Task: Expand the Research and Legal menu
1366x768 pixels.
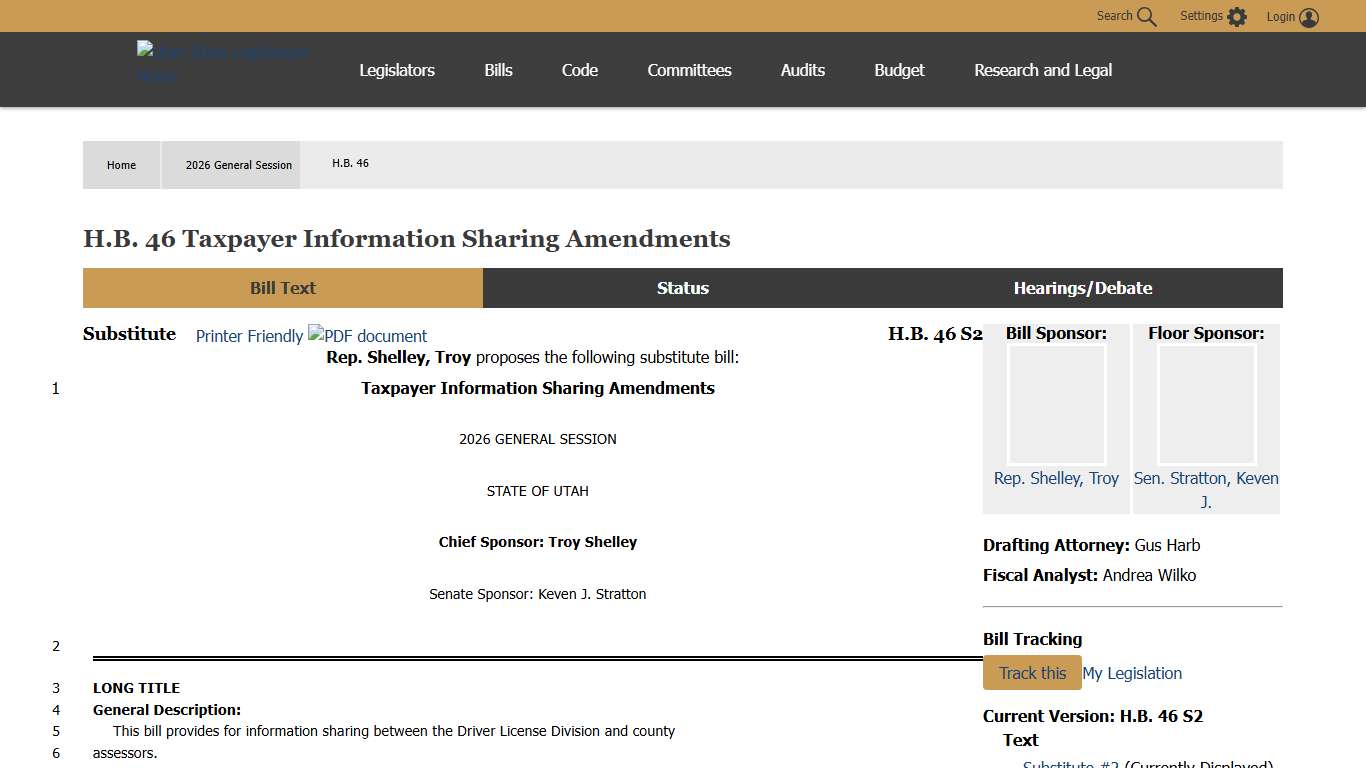Action: point(1043,70)
